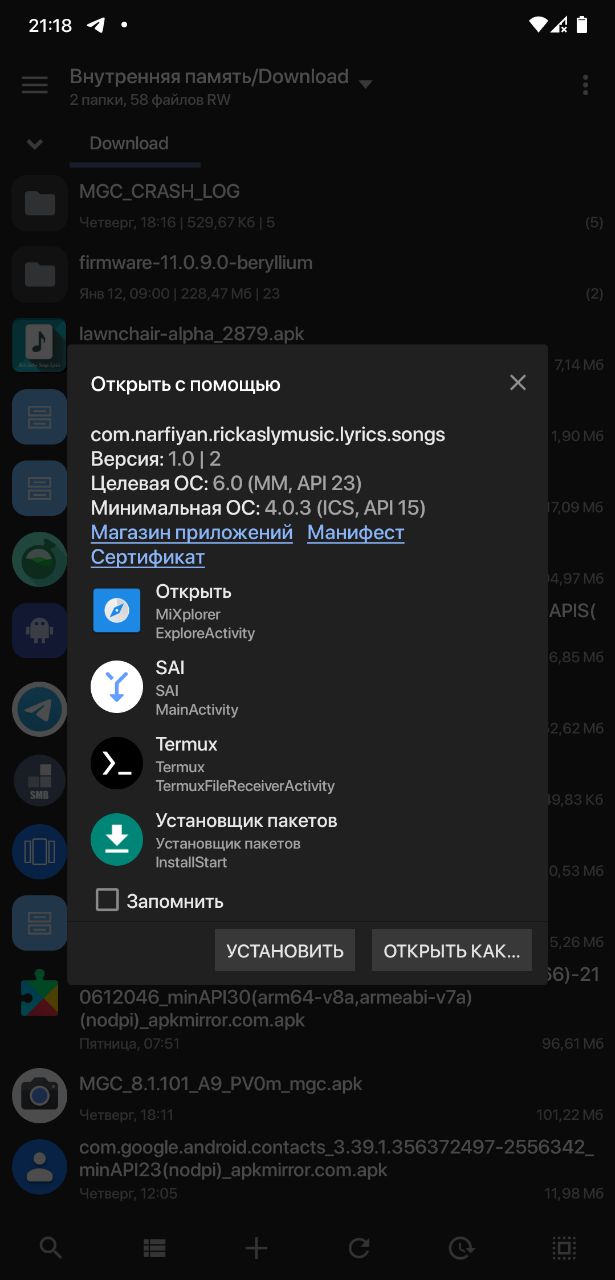Tap the ОТКРЫТЬ КАК... button
Screen dimensions: 615x1280
pyautogui.click(x=452, y=950)
